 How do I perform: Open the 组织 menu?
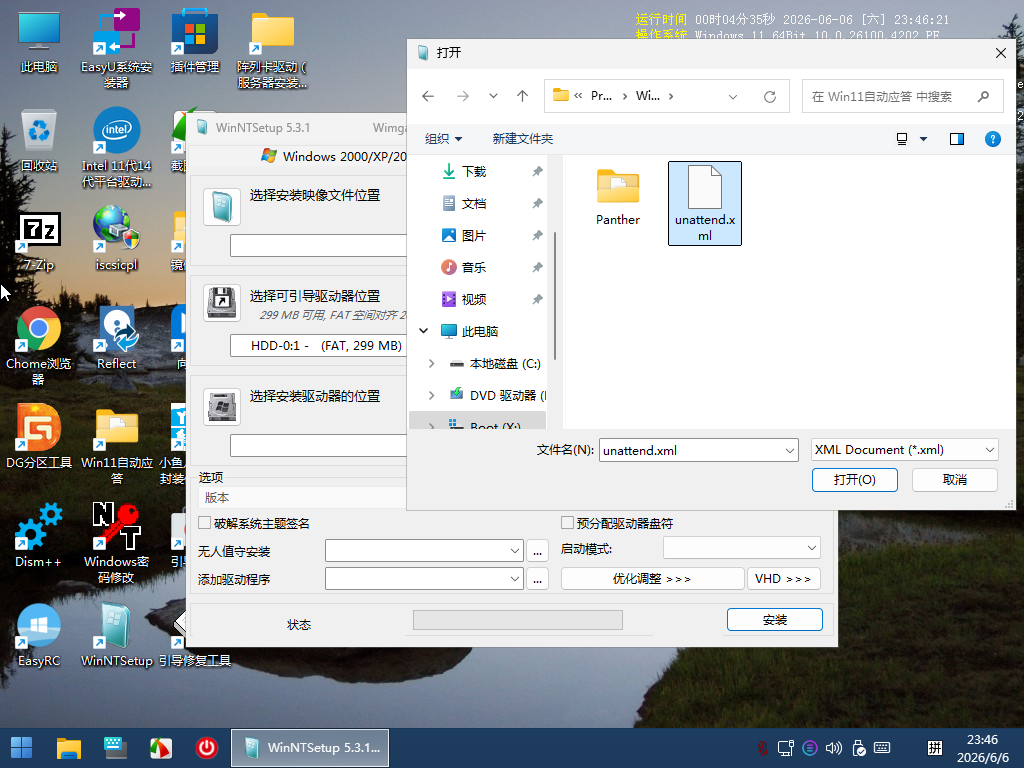443,138
